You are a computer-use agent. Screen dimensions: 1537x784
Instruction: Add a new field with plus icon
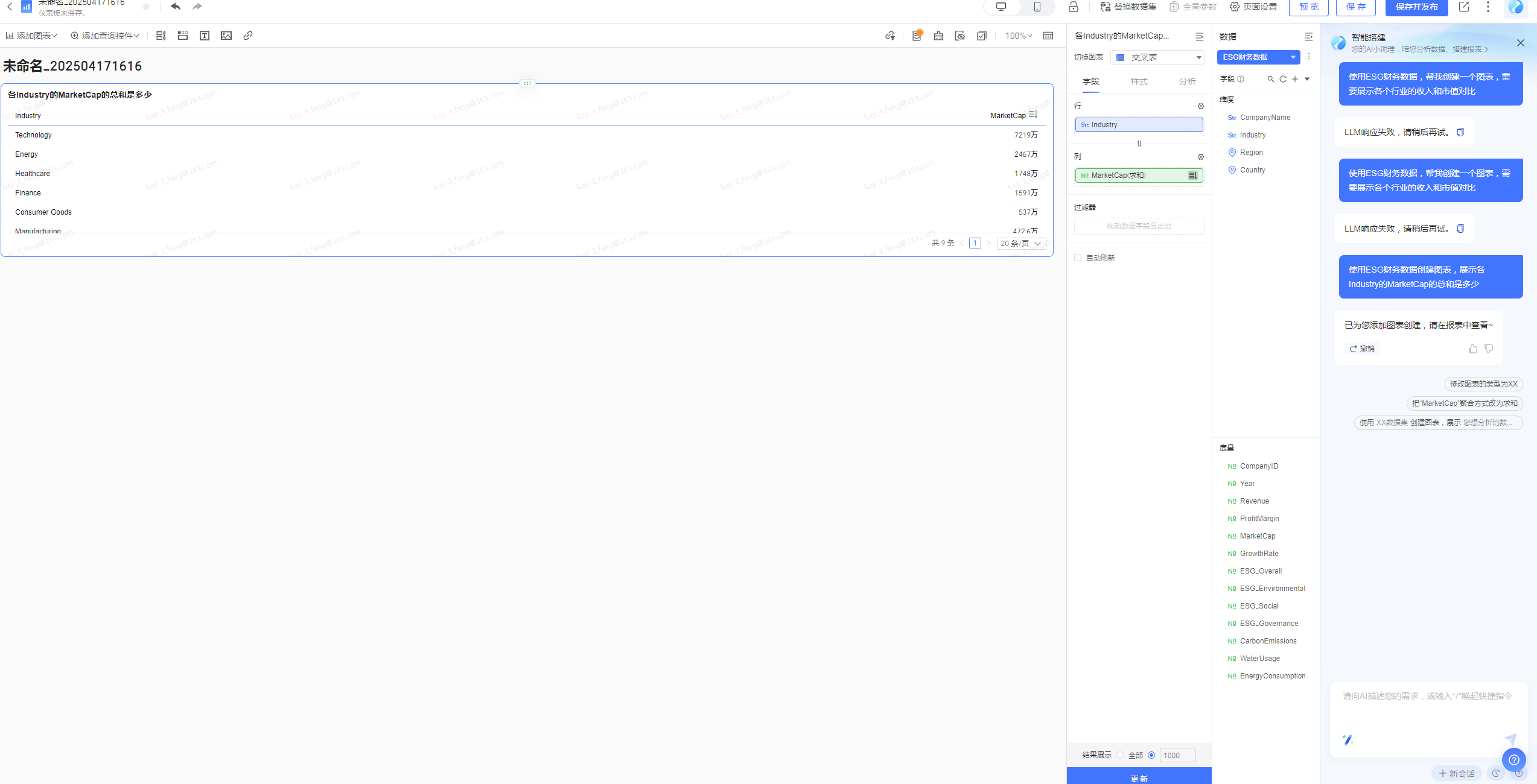point(1295,79)
